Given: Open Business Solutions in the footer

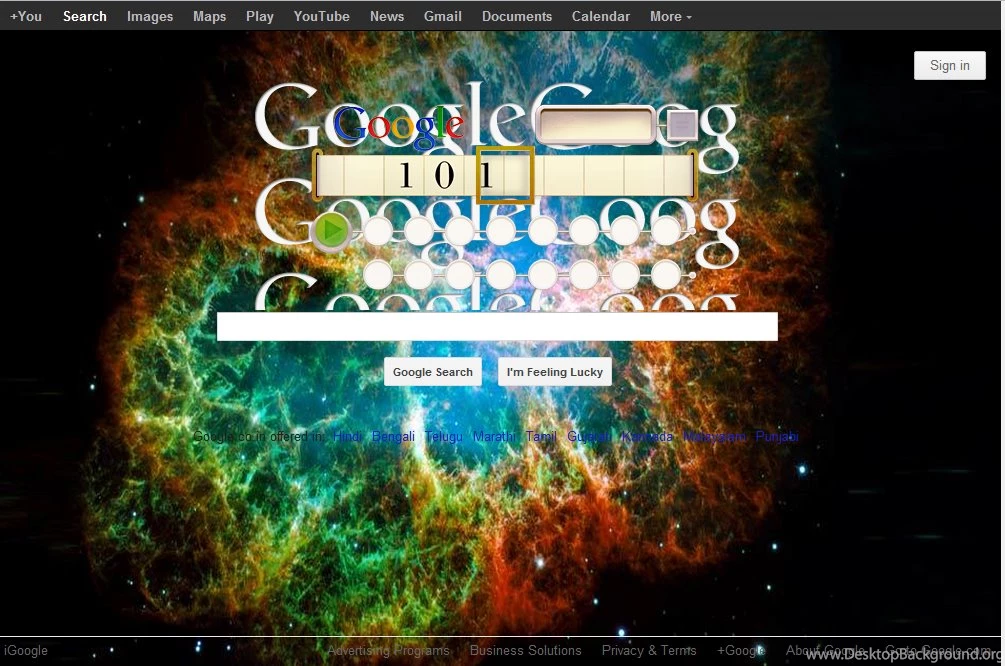Looking at the screenshot, I should (526, 650).
